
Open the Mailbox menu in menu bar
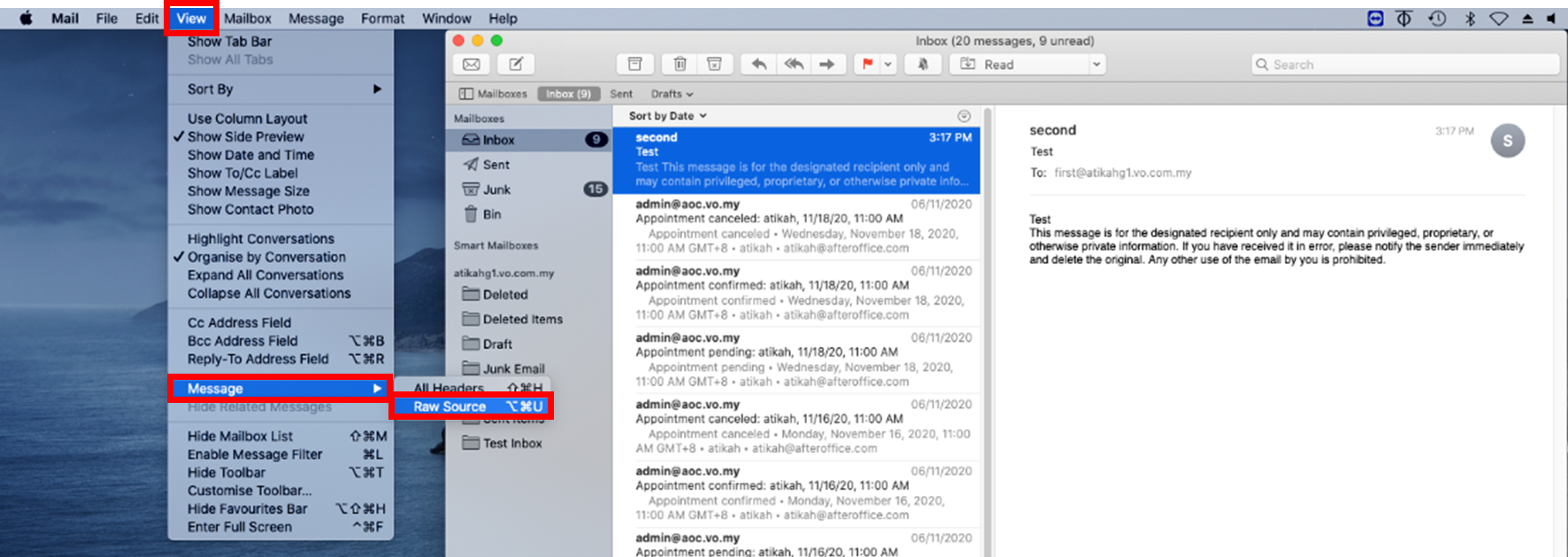pyautogui.click(x=247, y=19)
